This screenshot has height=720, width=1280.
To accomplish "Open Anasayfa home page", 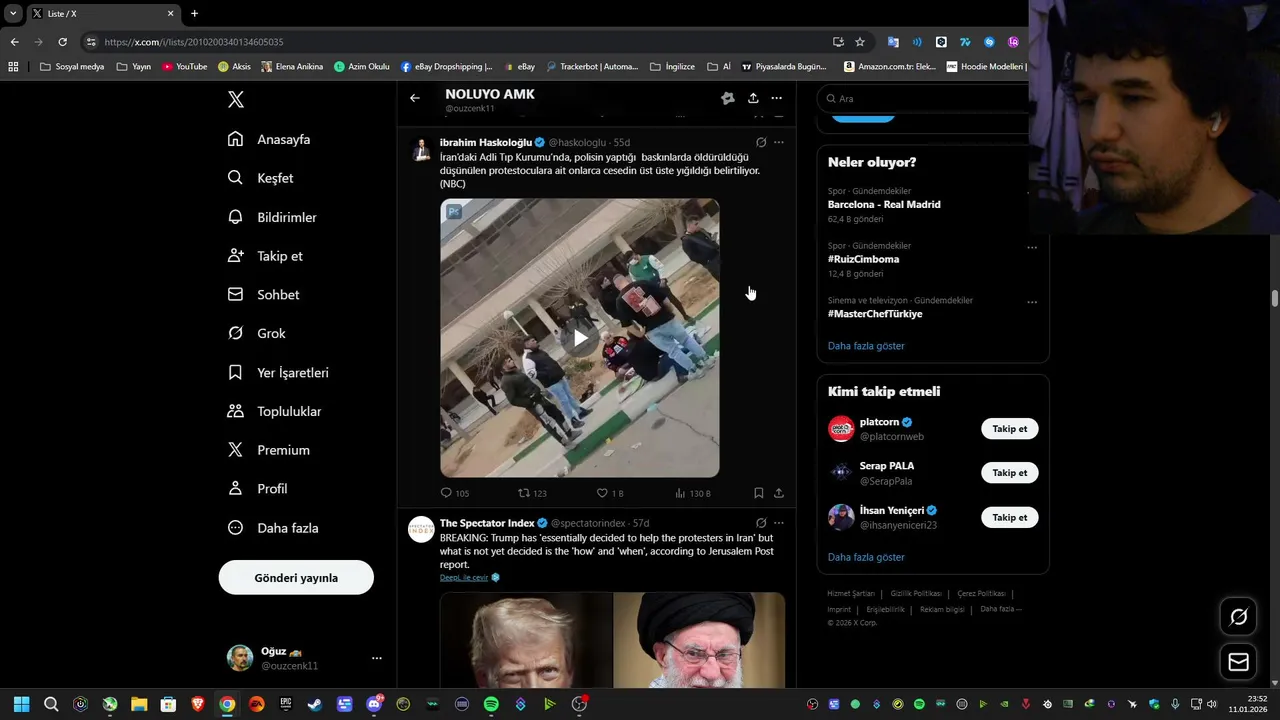I will point(269,139).
